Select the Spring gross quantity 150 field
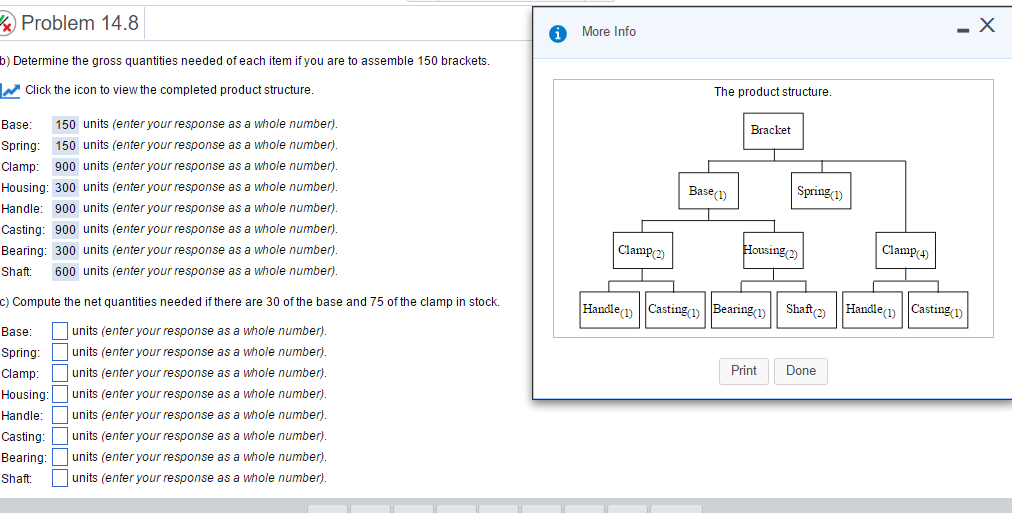This screenshot has width=1012, height=513. tap(65, 145)
